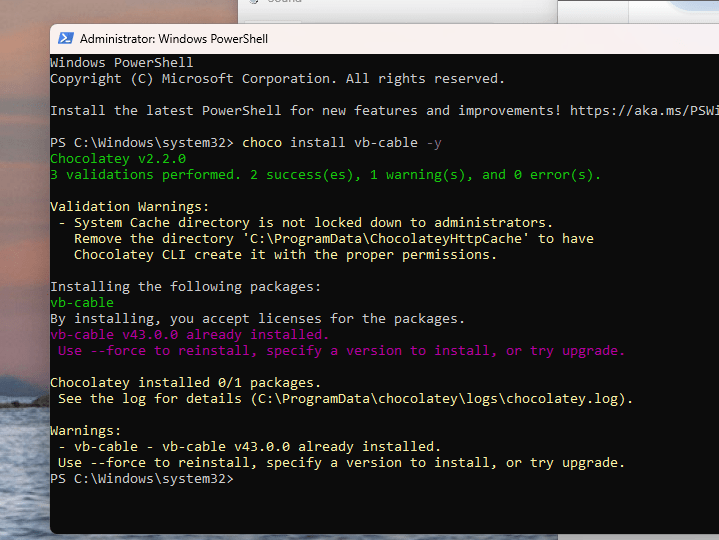719x540 pixels.
Task: Click the chocolatey.log path in 'See the log' line
Action: [437, 399]
